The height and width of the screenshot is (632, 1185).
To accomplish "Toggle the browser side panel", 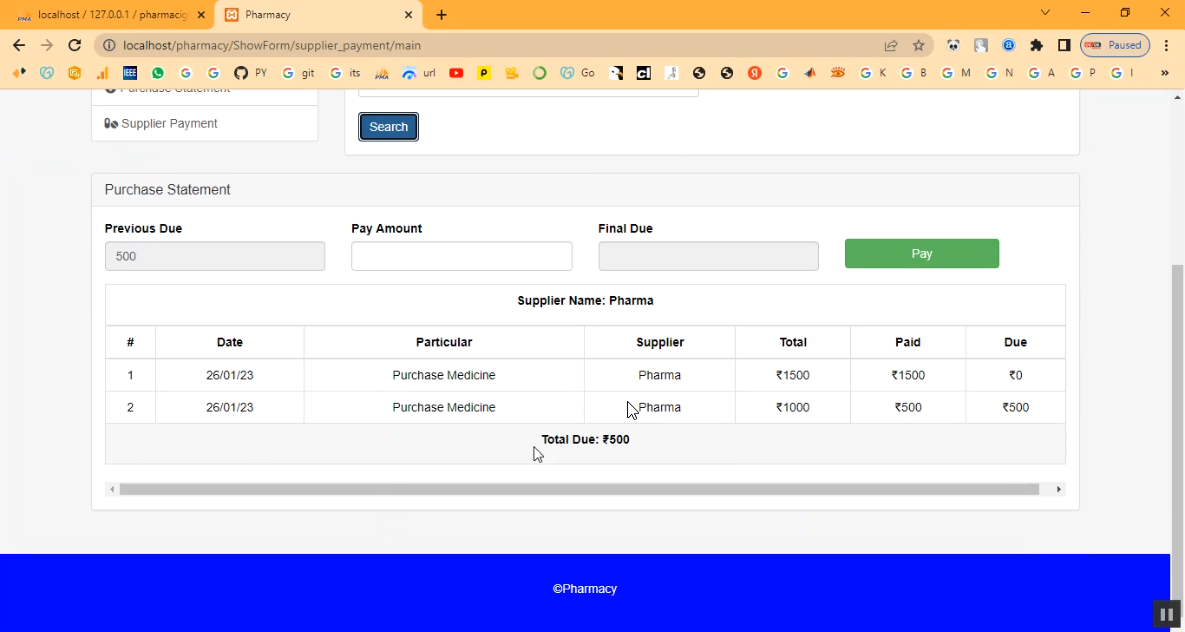I will tap(1064, 45).
